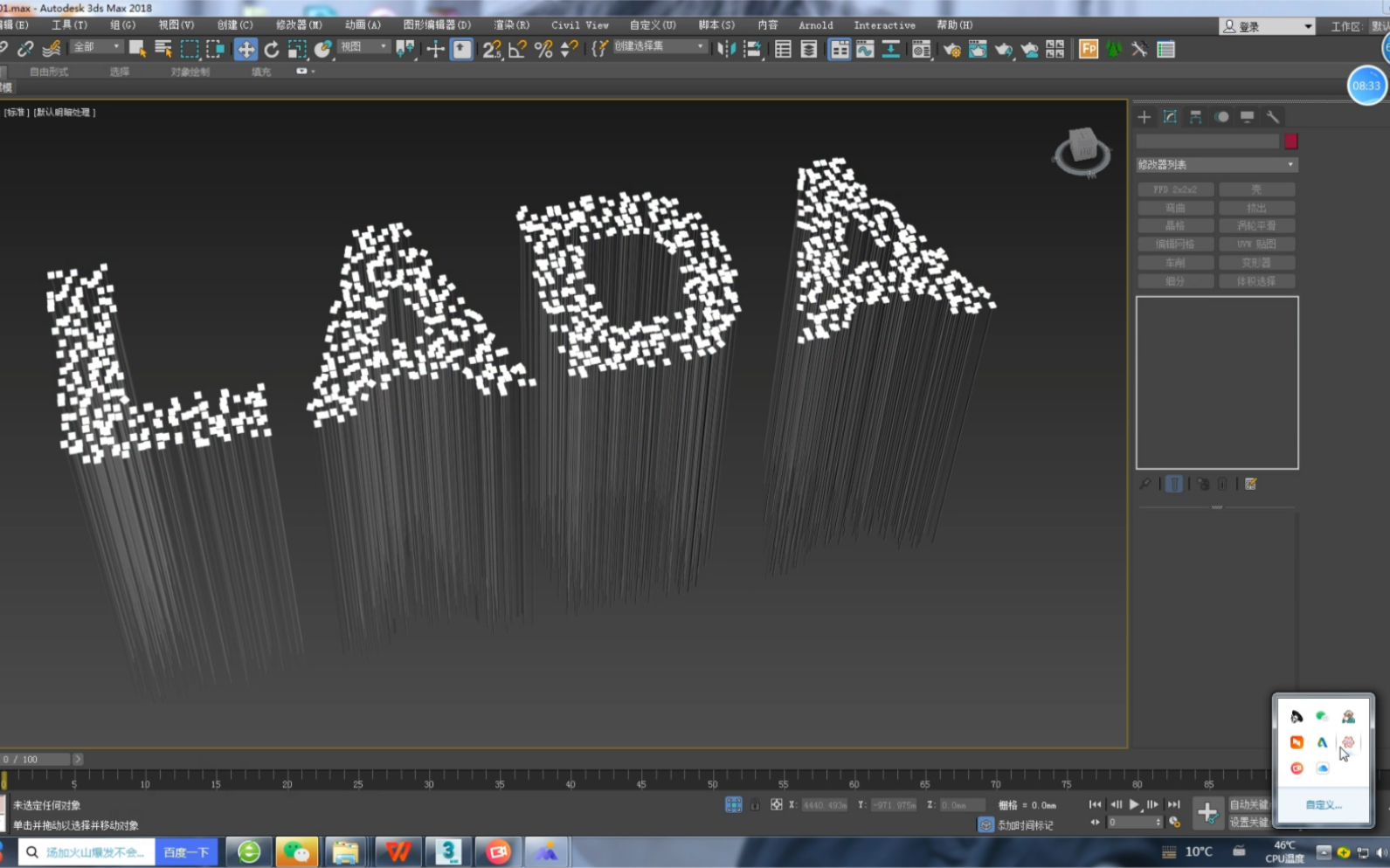Open the 创建选择集 named selection dropdown
The height and width of the screenshot is (868, 1390).
[659, 46]
